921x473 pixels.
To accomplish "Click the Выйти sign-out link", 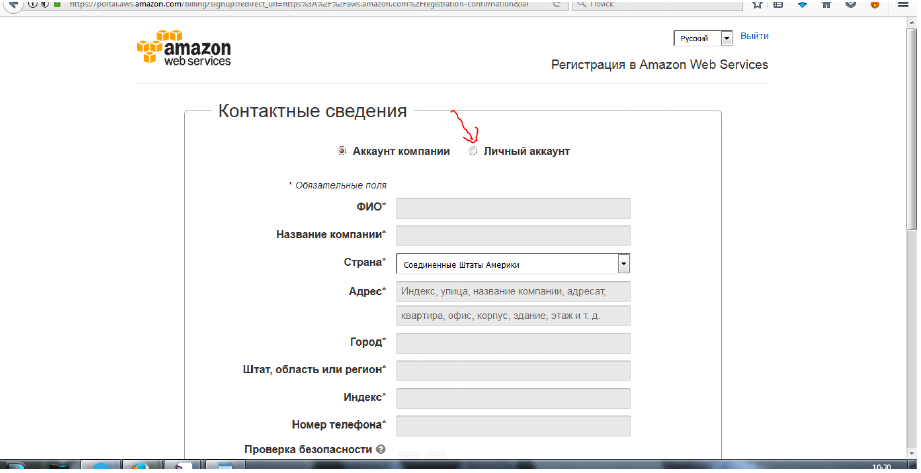I will tap(754, 36).
